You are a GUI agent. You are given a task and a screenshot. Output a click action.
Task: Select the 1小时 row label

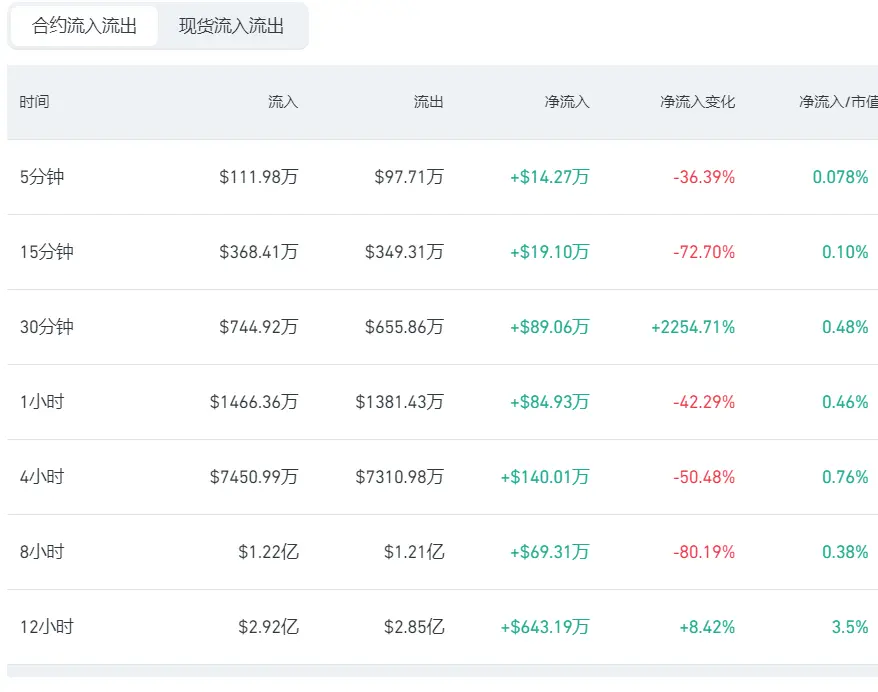coord(42,402)
